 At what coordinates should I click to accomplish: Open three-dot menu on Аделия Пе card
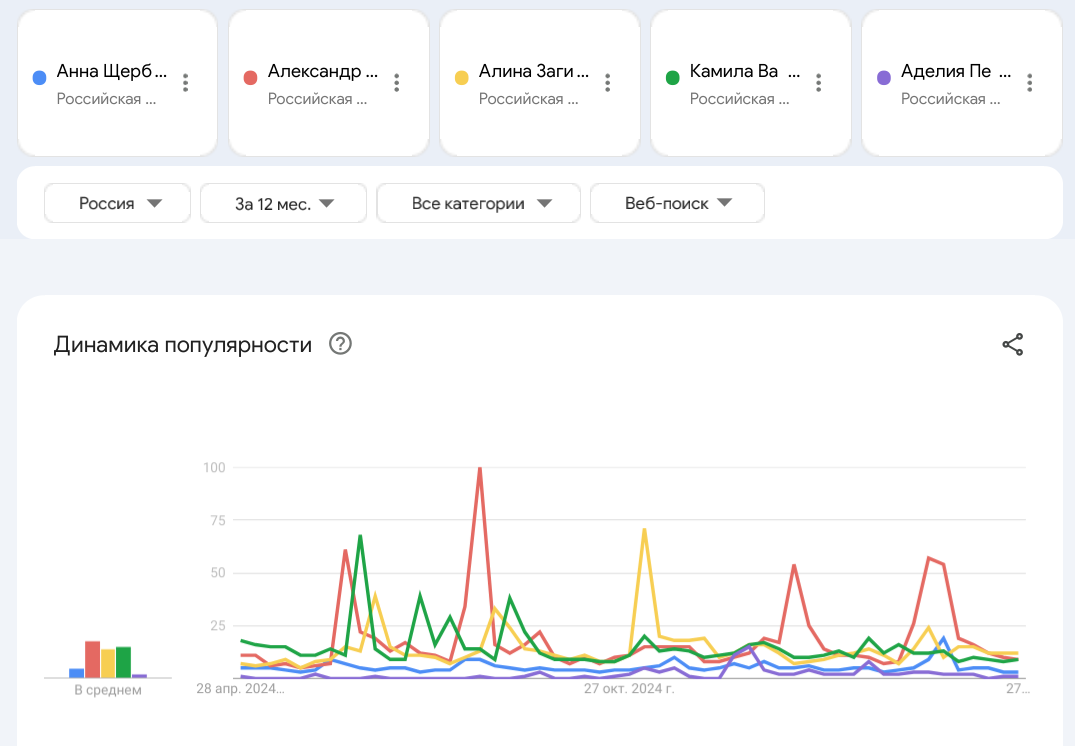click(x=1030, y=83)
